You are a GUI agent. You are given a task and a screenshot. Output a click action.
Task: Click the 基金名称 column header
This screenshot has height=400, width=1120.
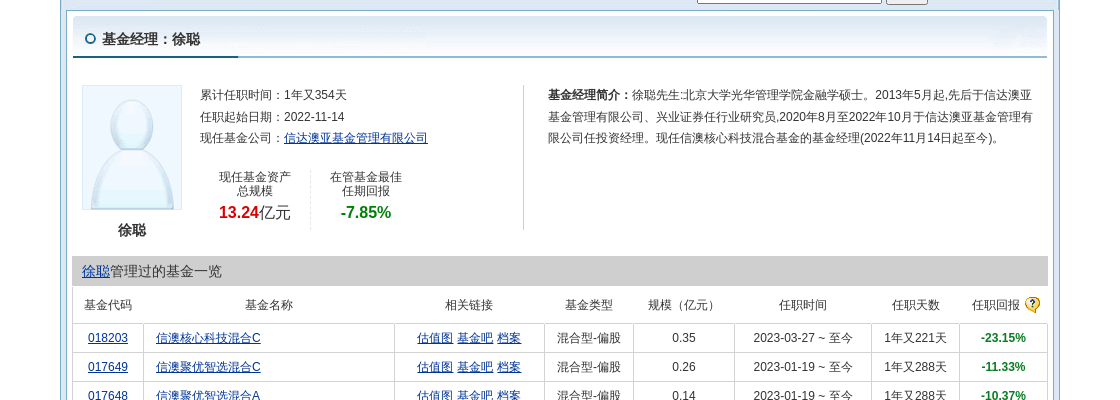[269, 305]
